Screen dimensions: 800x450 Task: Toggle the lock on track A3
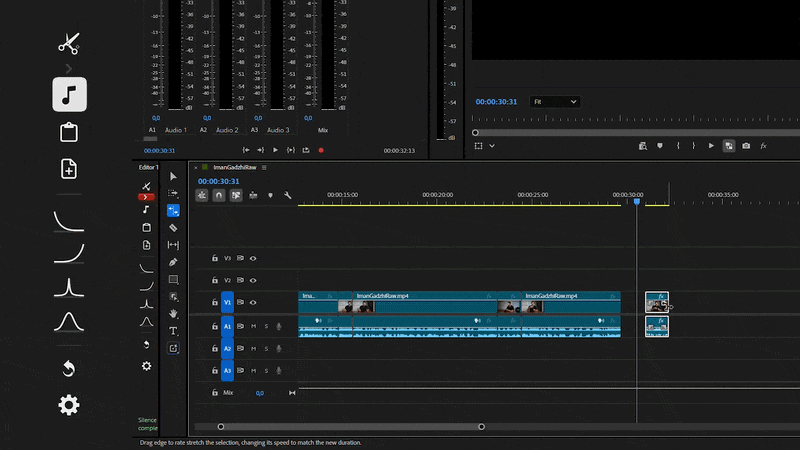215,370
